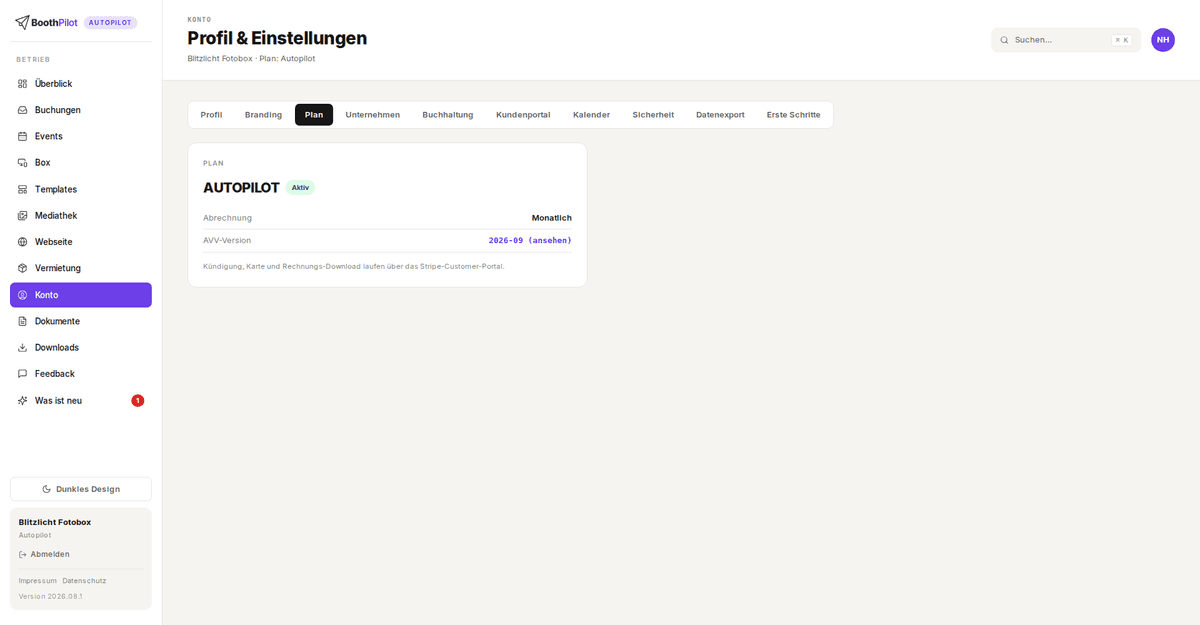Screen dimensions: 1200x625
Task: Go to Überblick in the sidebar
Action: [x=81, y=84]
